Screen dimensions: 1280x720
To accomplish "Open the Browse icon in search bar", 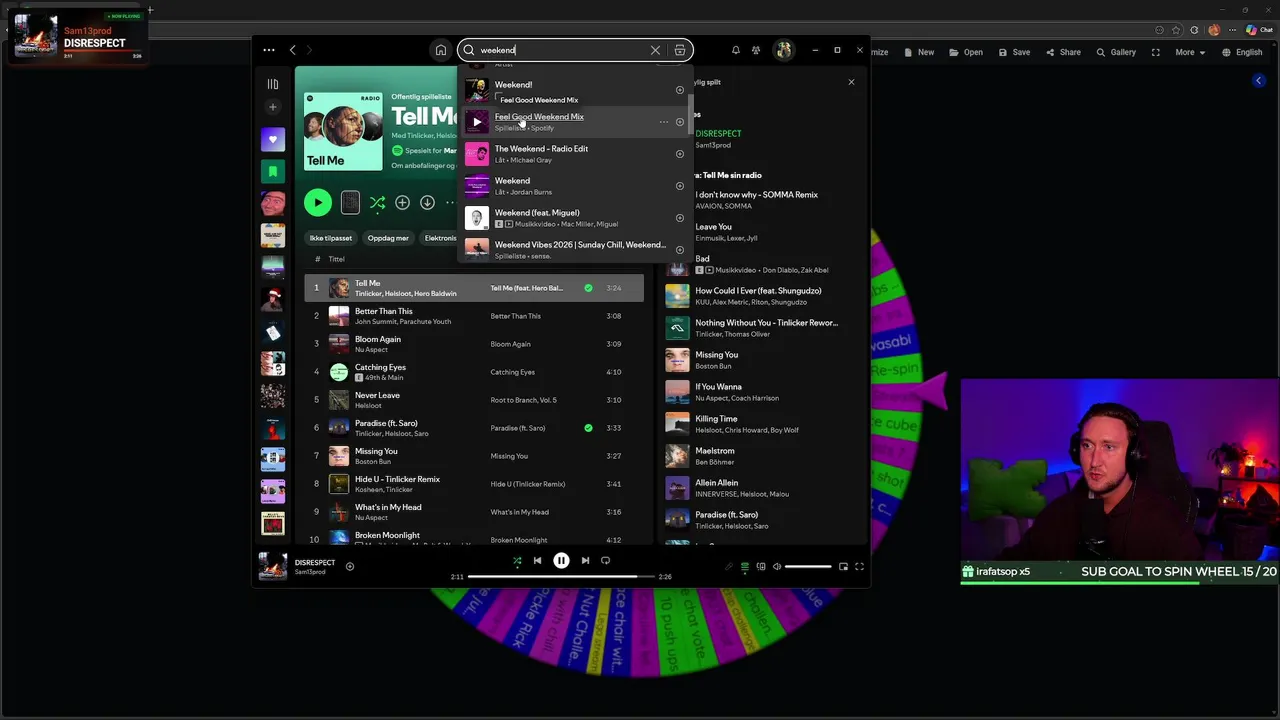I will tap(680, 50).
